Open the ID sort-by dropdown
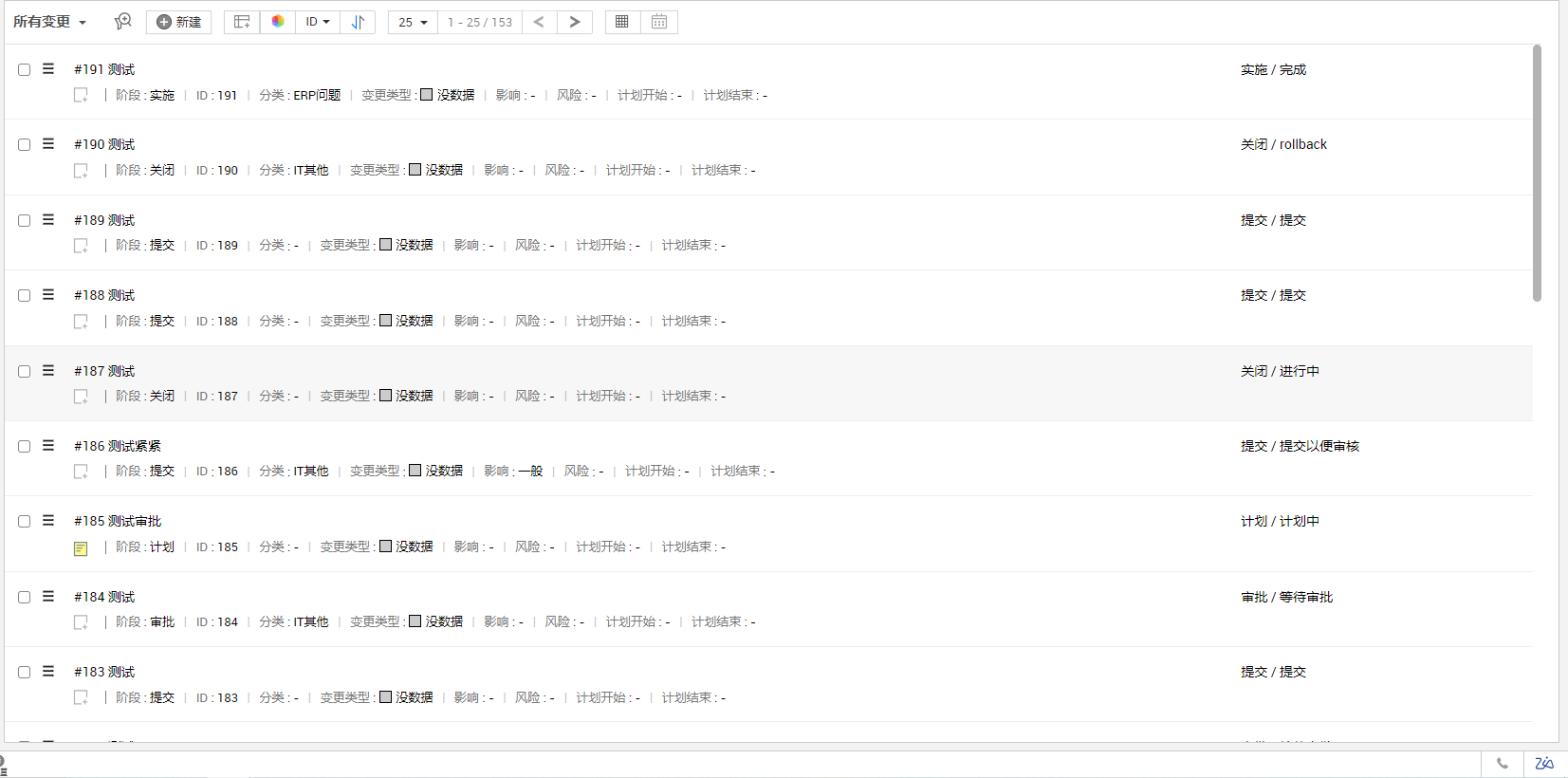This screenshot has width=1568, height=778. [x=318, y=22]
